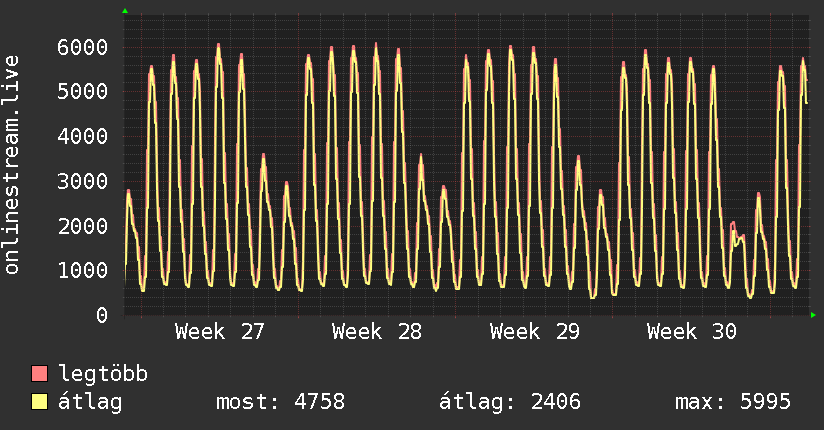The width and height of the screenshot is (824, 430).
Task: Click the 0 y-axis label
Action: (x=102, y=315)
